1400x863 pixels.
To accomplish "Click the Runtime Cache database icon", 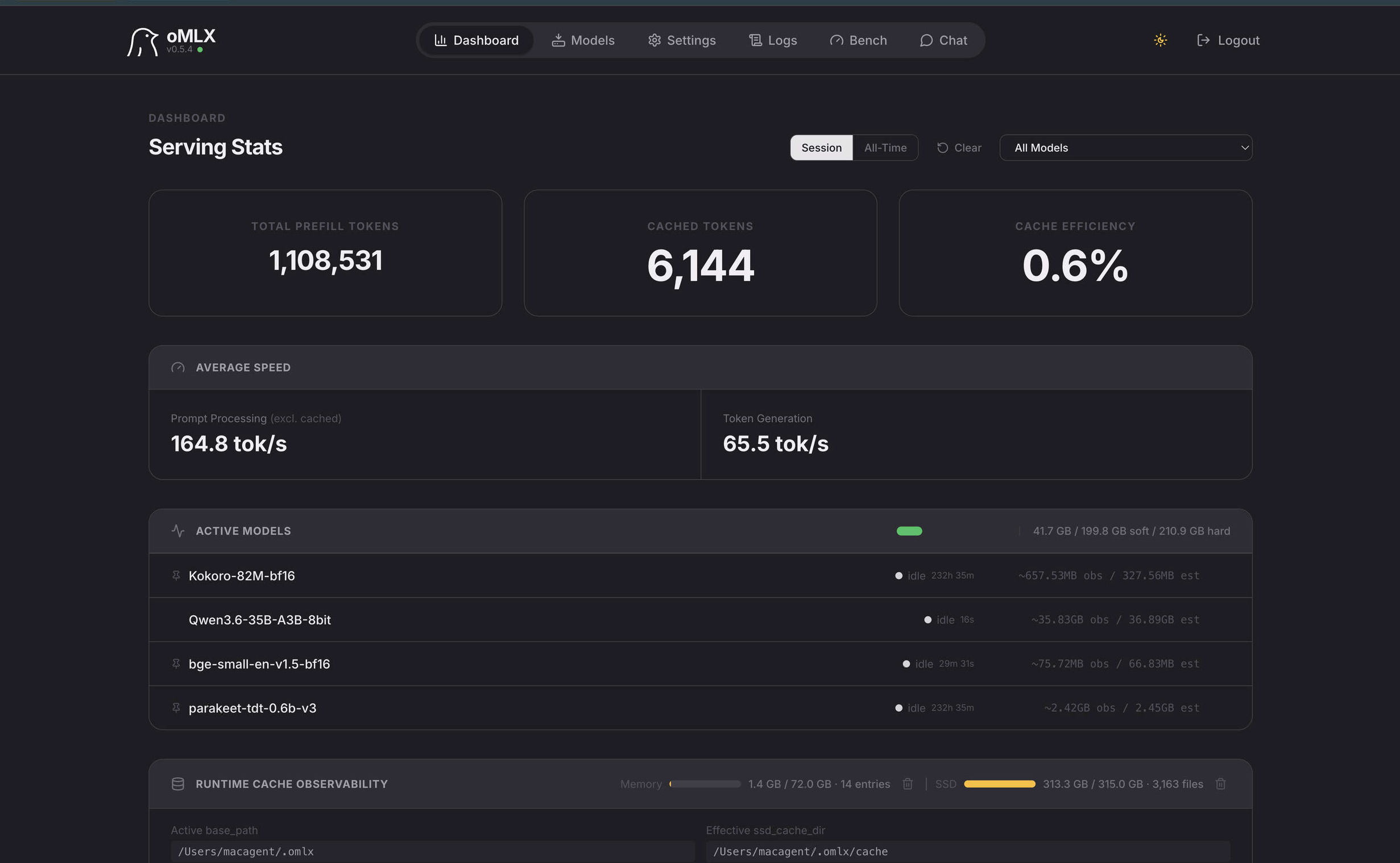I will click(x=177, y=783).
